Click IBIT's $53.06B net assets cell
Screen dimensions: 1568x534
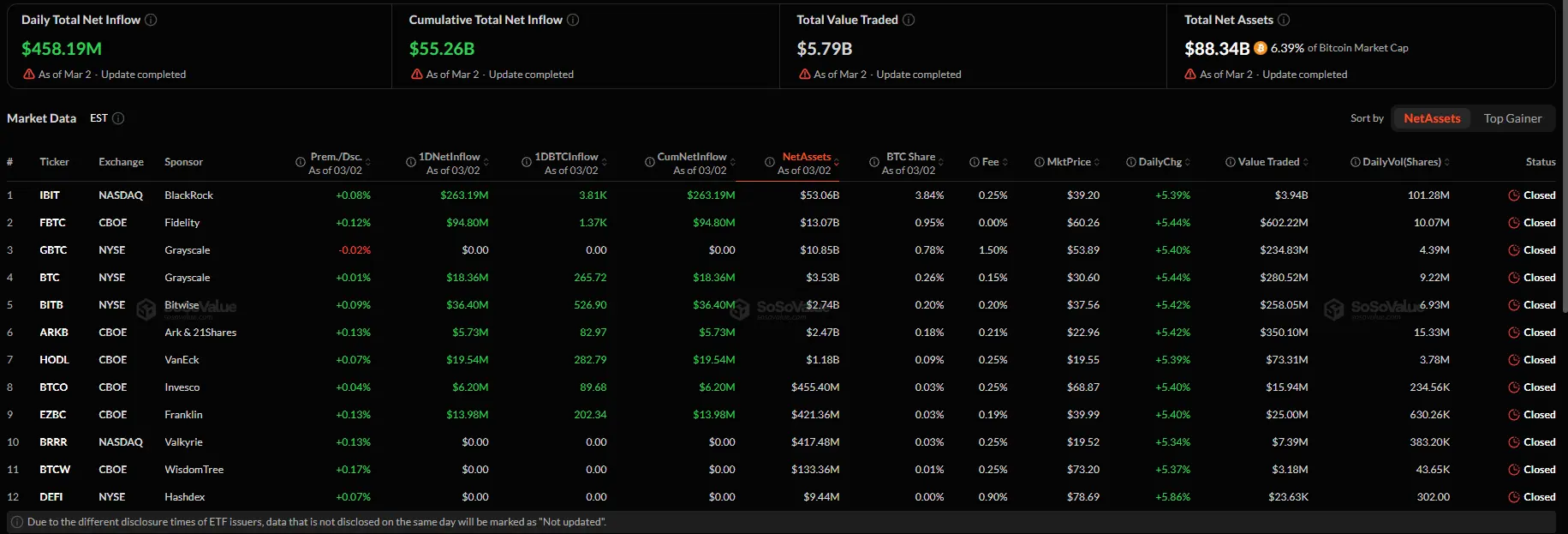click(820, 195)
